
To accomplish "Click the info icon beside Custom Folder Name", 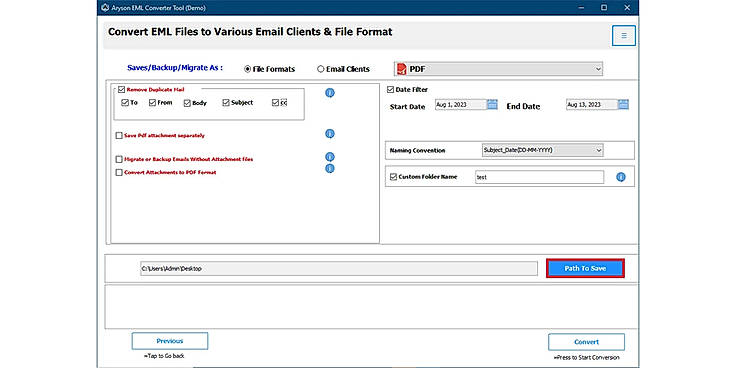I will coord(621,177).
